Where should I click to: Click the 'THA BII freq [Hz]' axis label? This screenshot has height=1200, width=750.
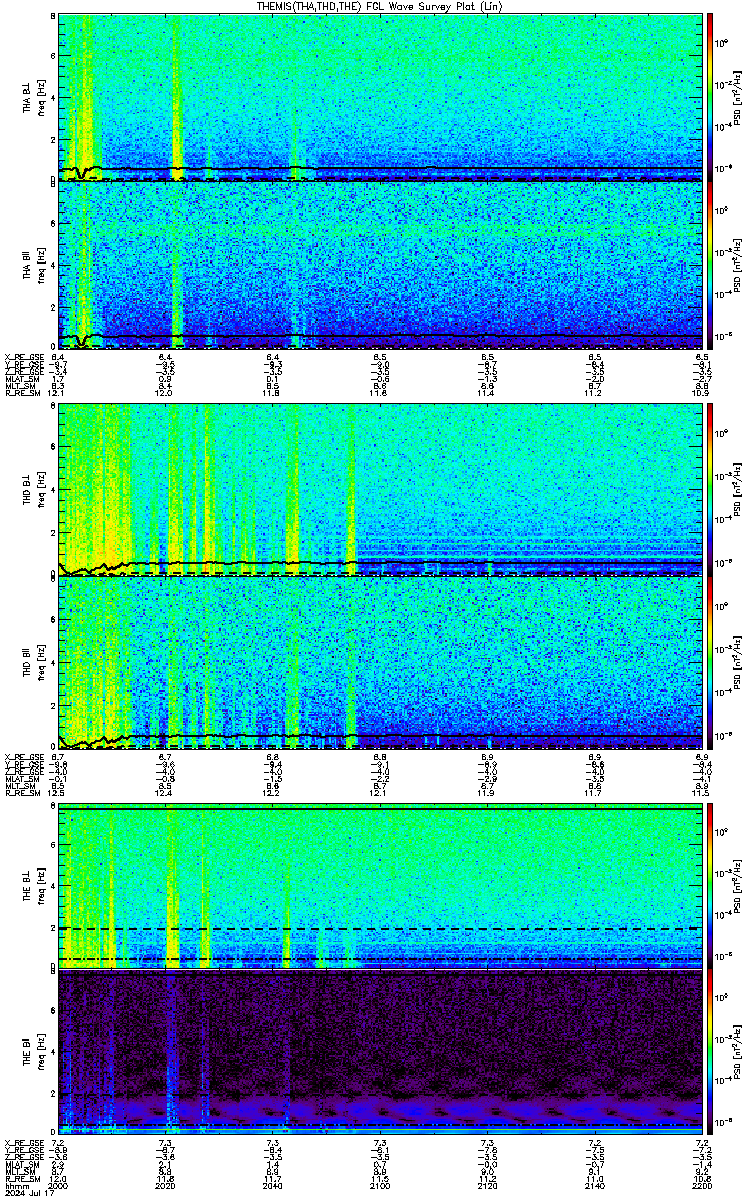point(34,264)
